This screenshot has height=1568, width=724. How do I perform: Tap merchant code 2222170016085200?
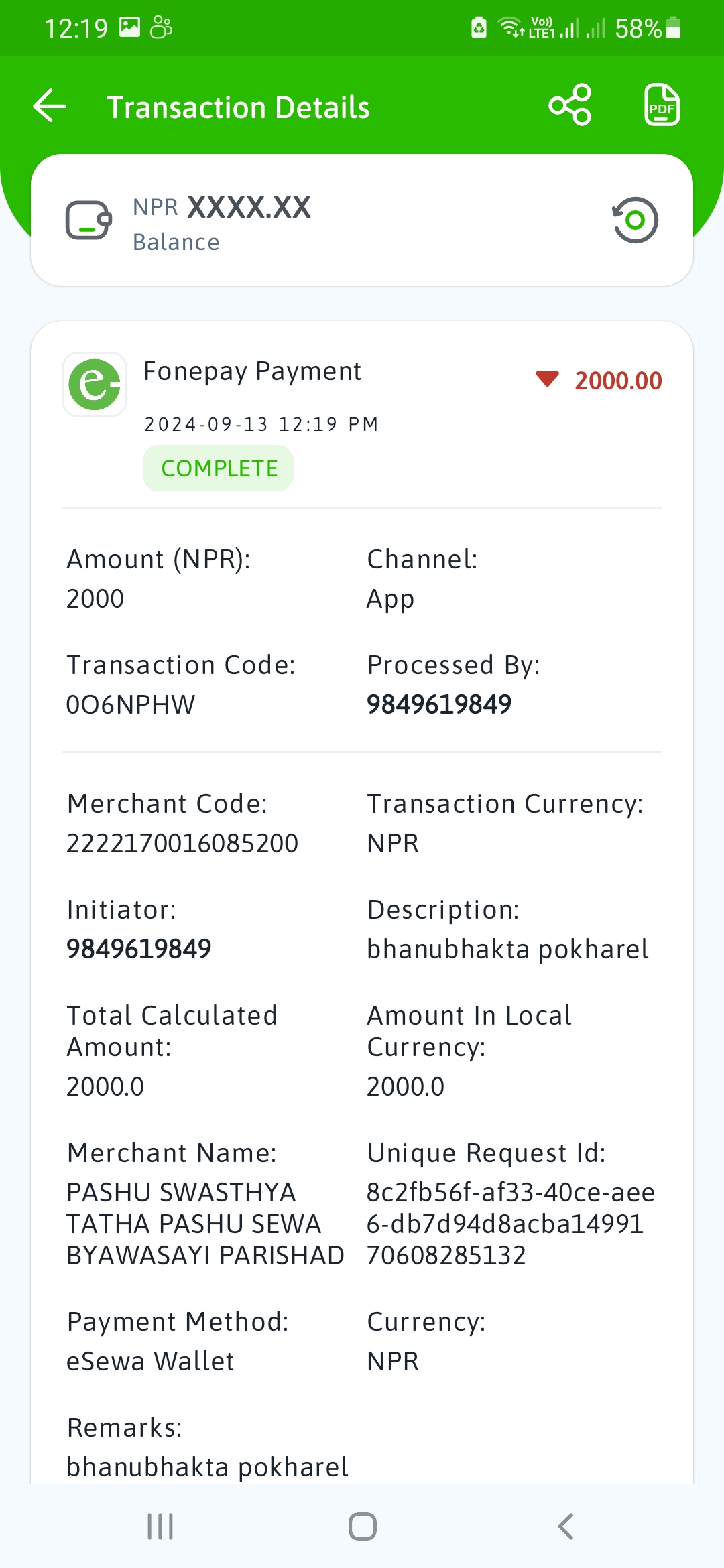[182, 843]
